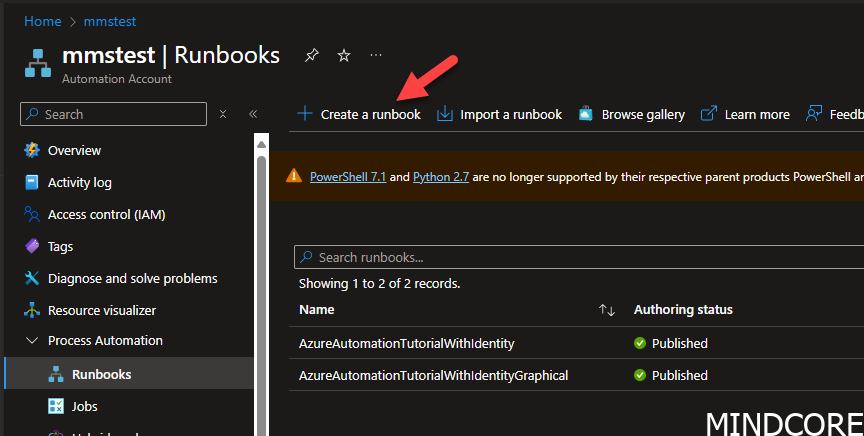The image size is (864, 436).
Task: Open Overview in the sidebar
Action: [74, 151]
